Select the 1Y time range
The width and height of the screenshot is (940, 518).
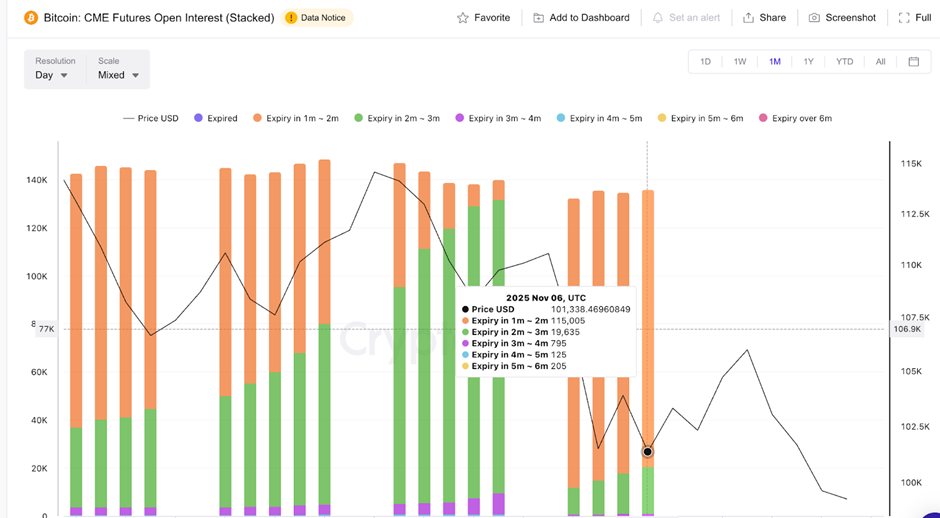click(x=808, y=62)
